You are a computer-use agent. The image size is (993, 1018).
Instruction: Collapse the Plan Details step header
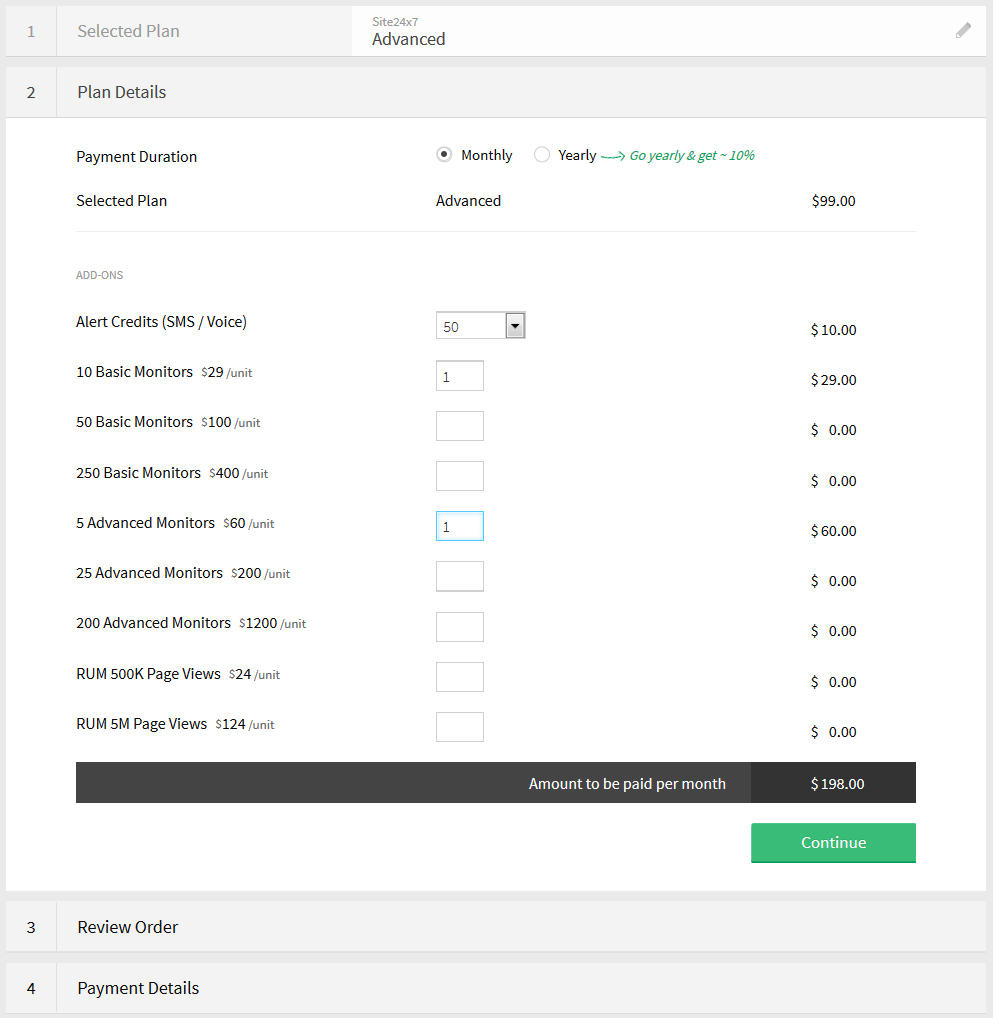[122, 92]
